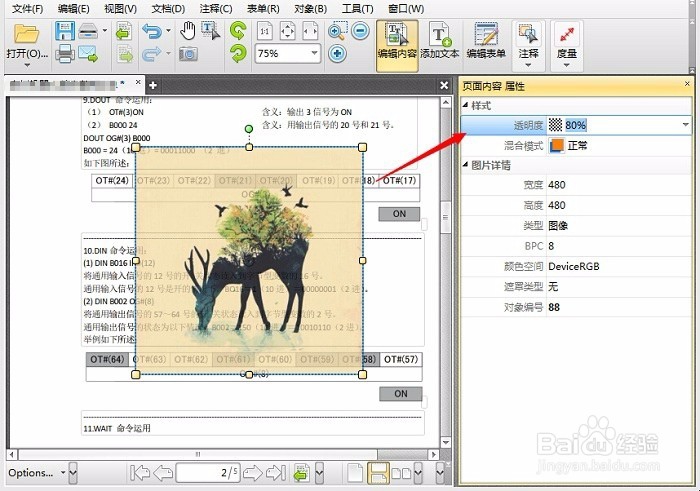Open the 编辑(E) menu
The width and height of the screenshot is (700, 491).
[74, 8]
